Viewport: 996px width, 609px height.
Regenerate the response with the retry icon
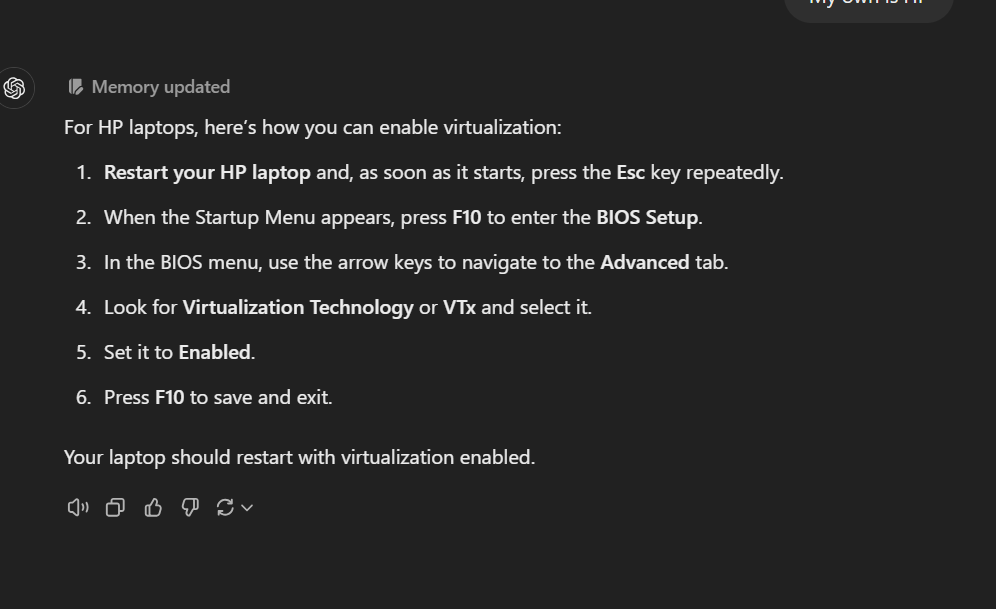coord(224,507)
